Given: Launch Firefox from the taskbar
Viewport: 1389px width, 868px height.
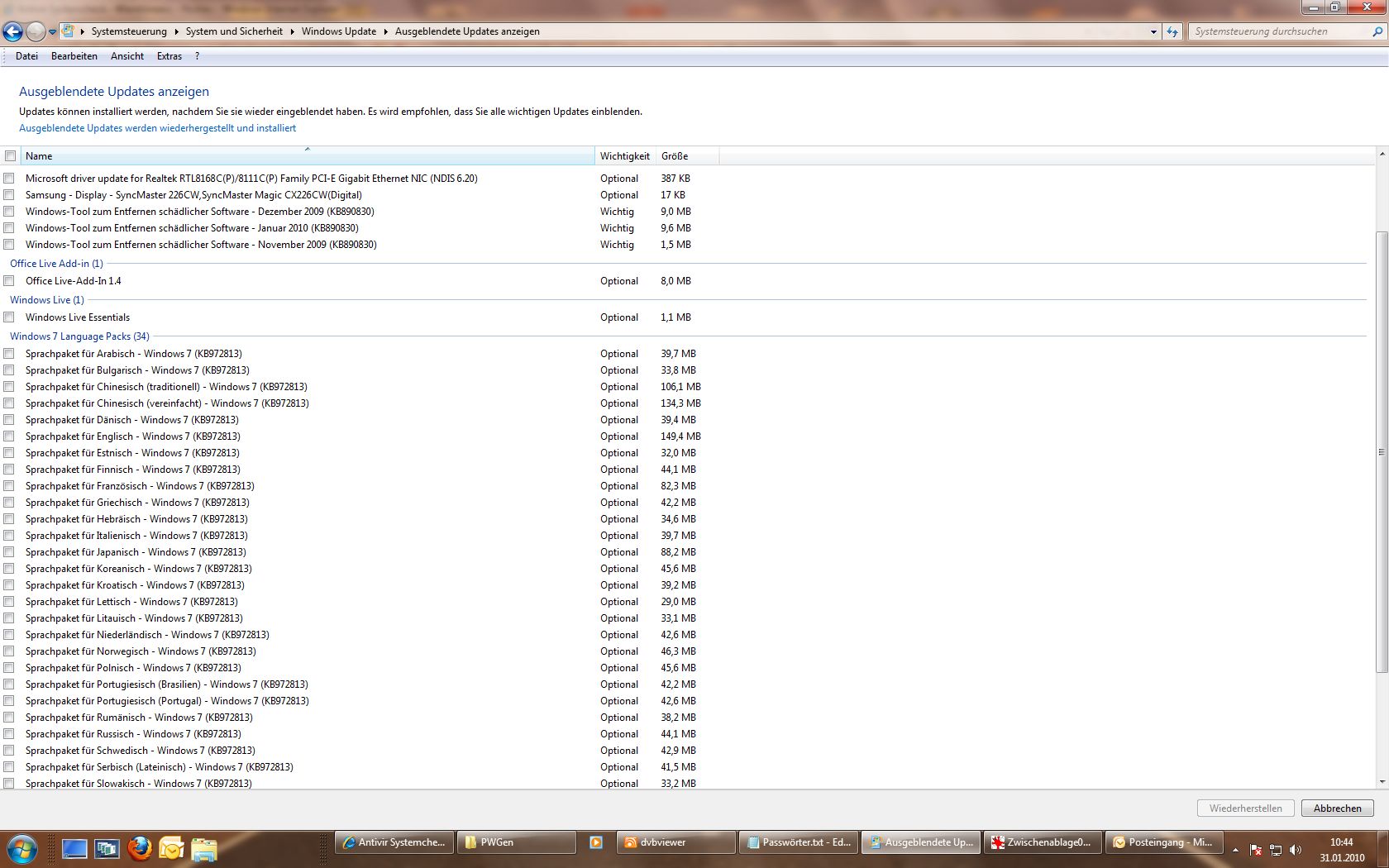Looking at the screenshot, I should tap(139, 848).
